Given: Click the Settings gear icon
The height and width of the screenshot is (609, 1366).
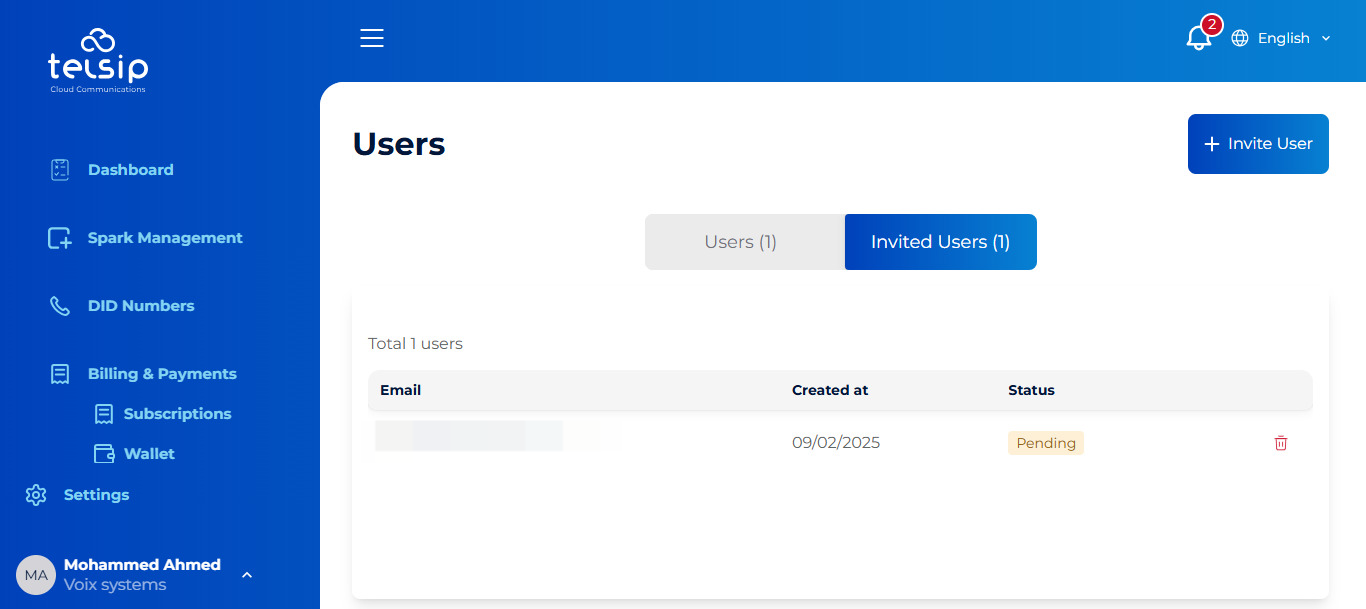Looking at the screenshot, I should pyautogui.click(x=36, y=495).
